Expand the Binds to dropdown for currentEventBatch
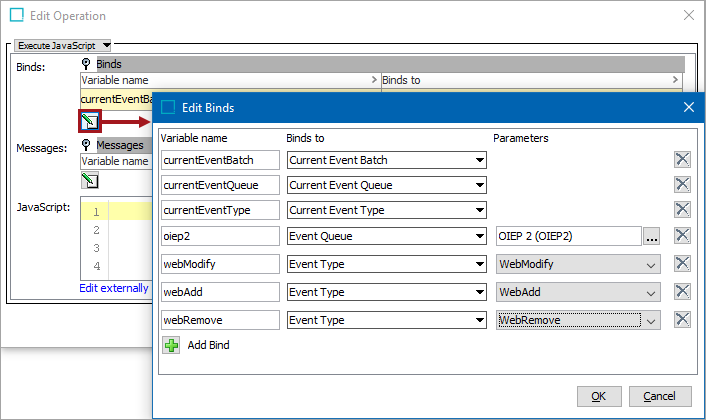The width and height of the screenshot is (706, 420). [480, 160]
